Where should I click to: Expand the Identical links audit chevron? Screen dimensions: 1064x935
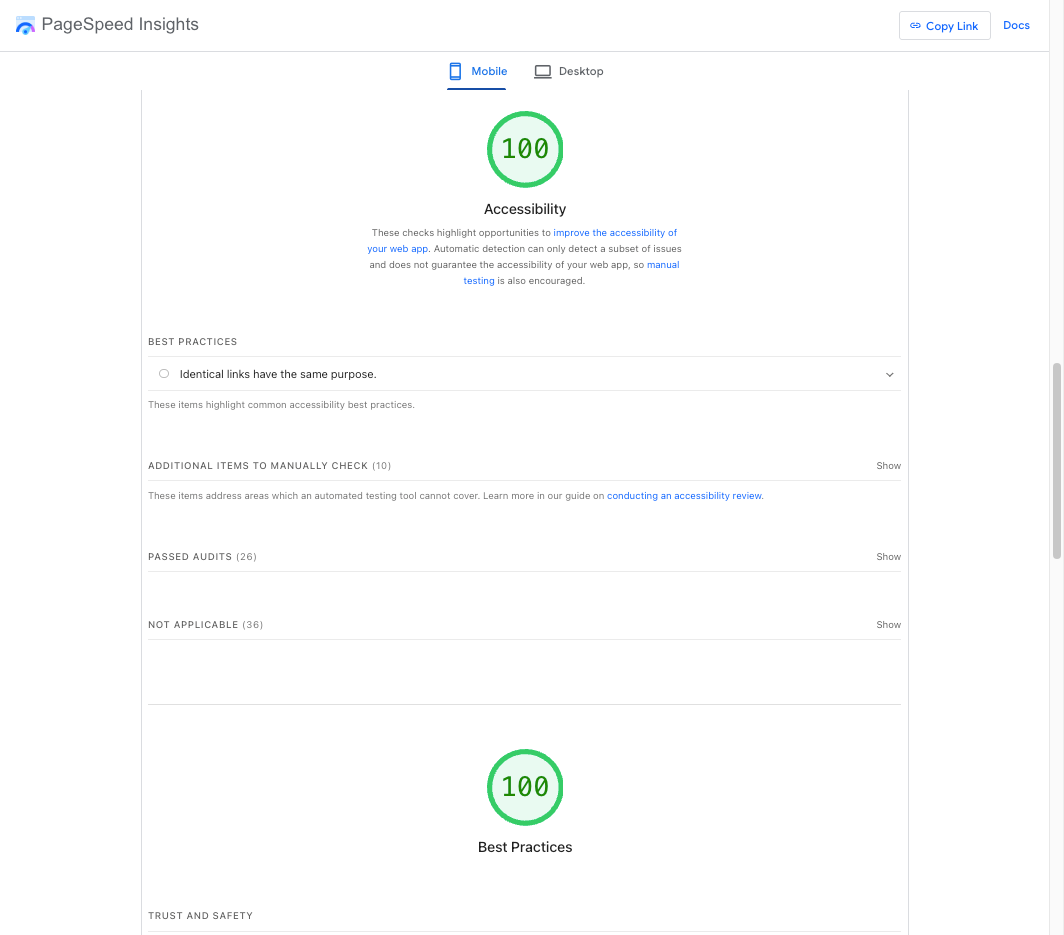click(889, 375)
